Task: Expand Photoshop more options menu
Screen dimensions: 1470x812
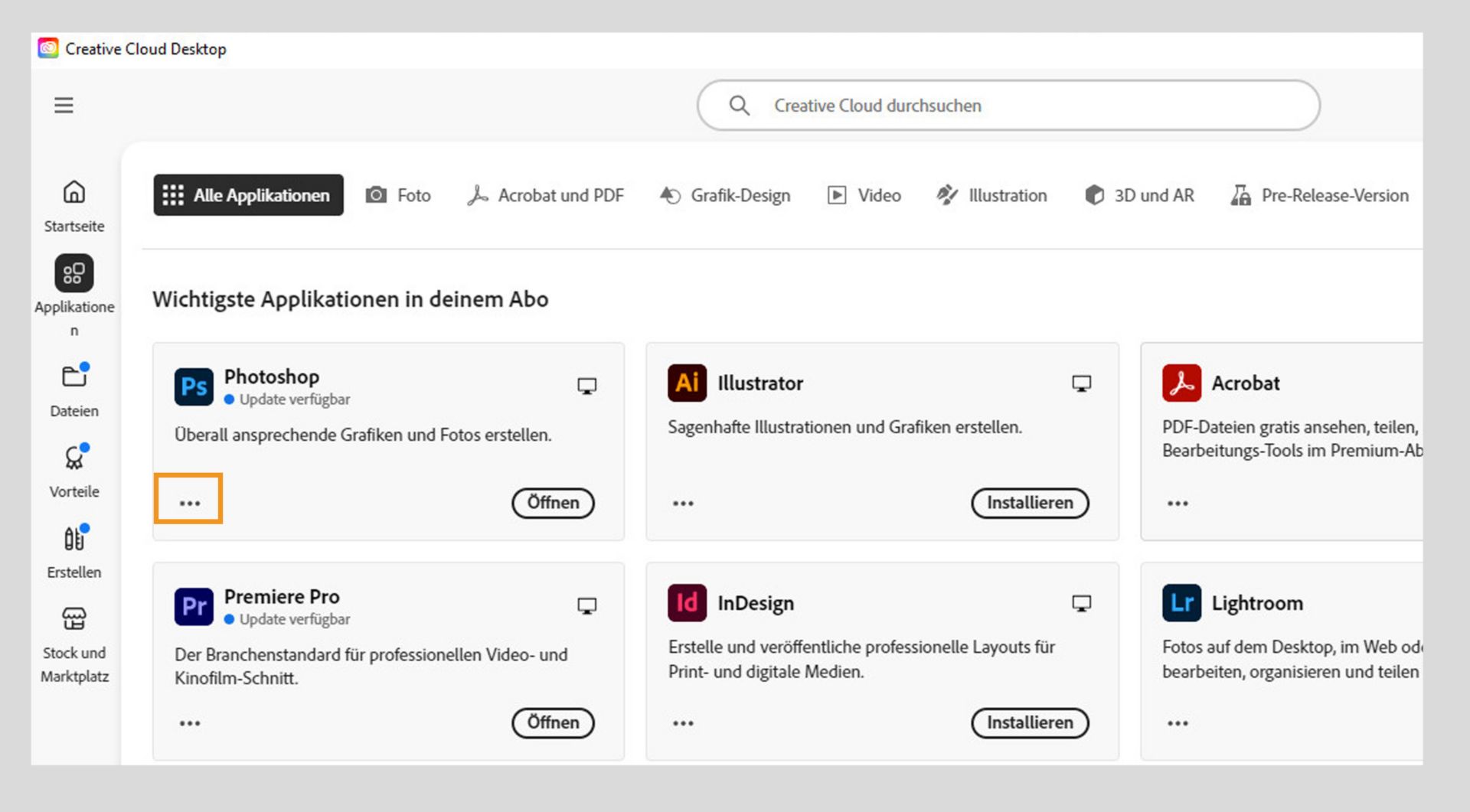Action: click(x=189, y=503)
